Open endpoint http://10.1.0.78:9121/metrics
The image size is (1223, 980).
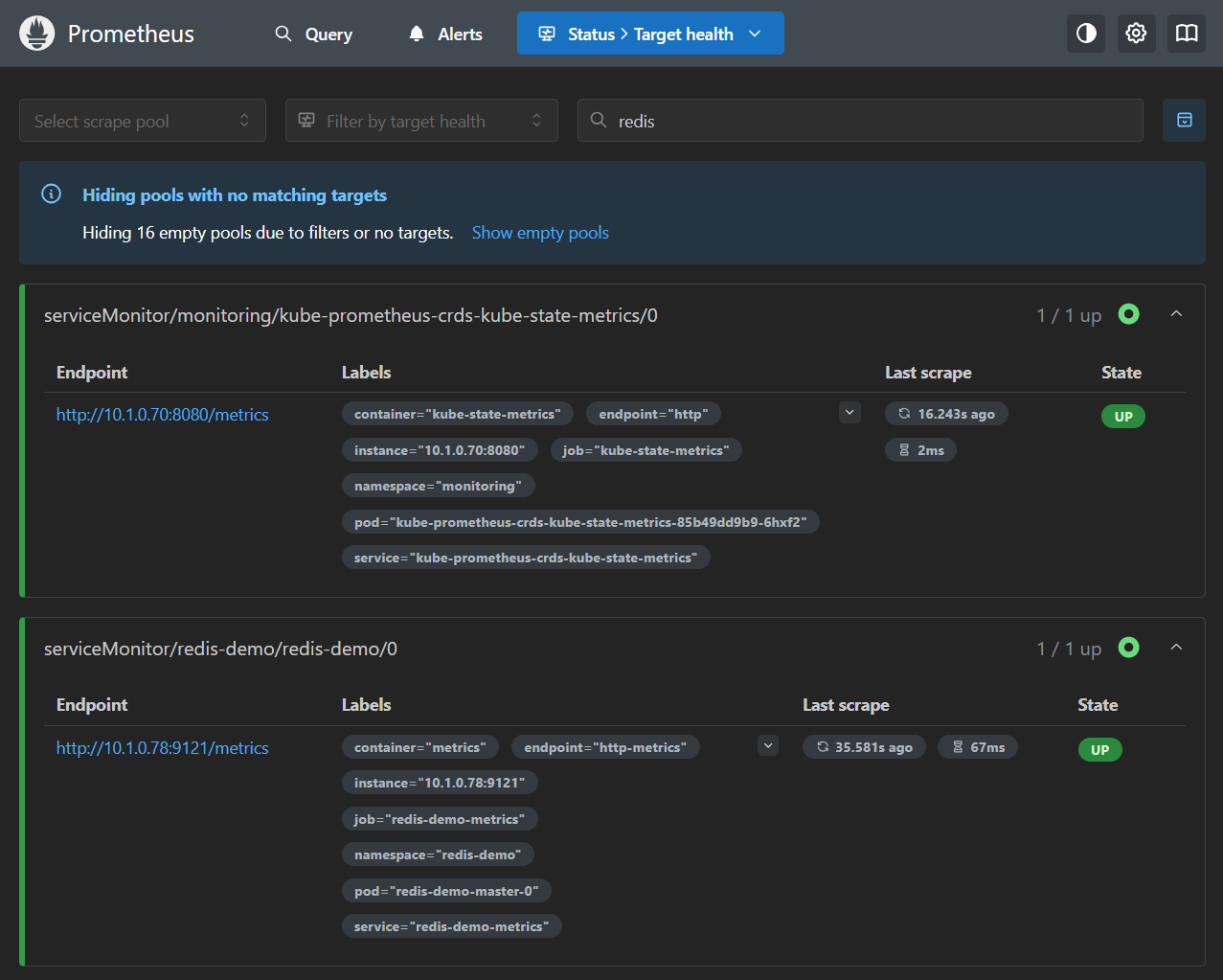click(163, 748)
